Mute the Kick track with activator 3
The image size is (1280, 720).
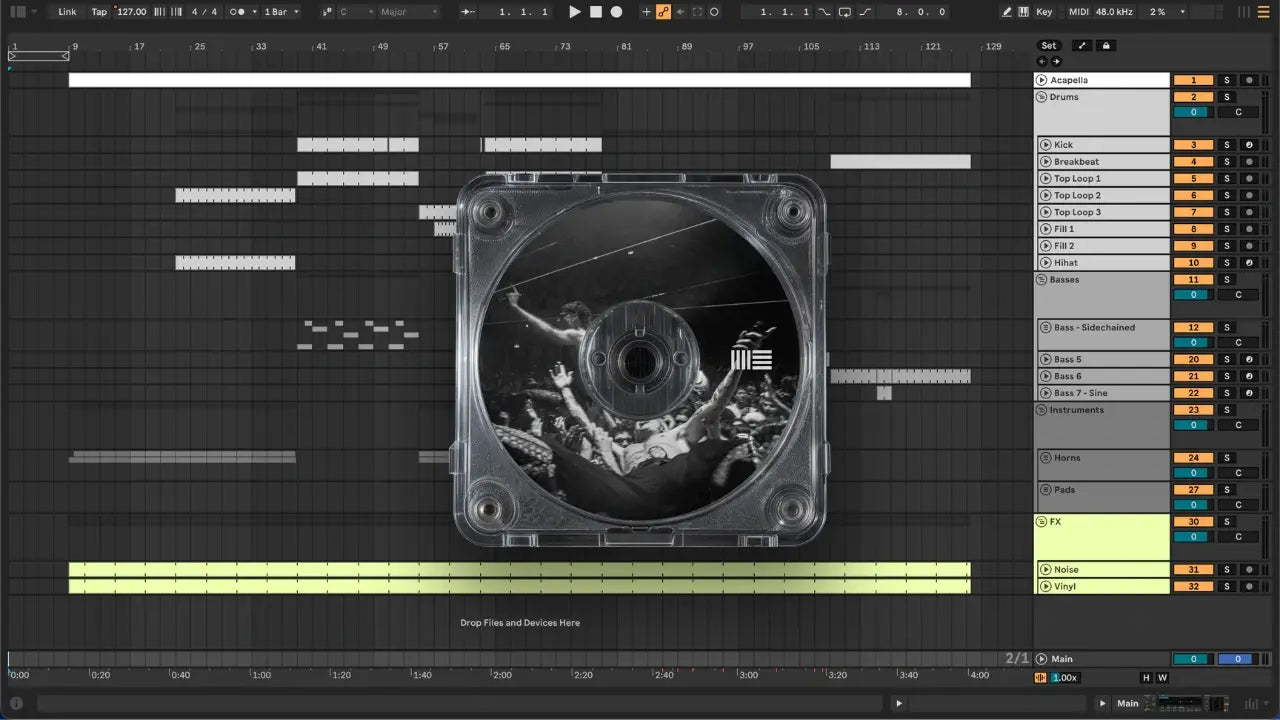tap(1193, 145)
